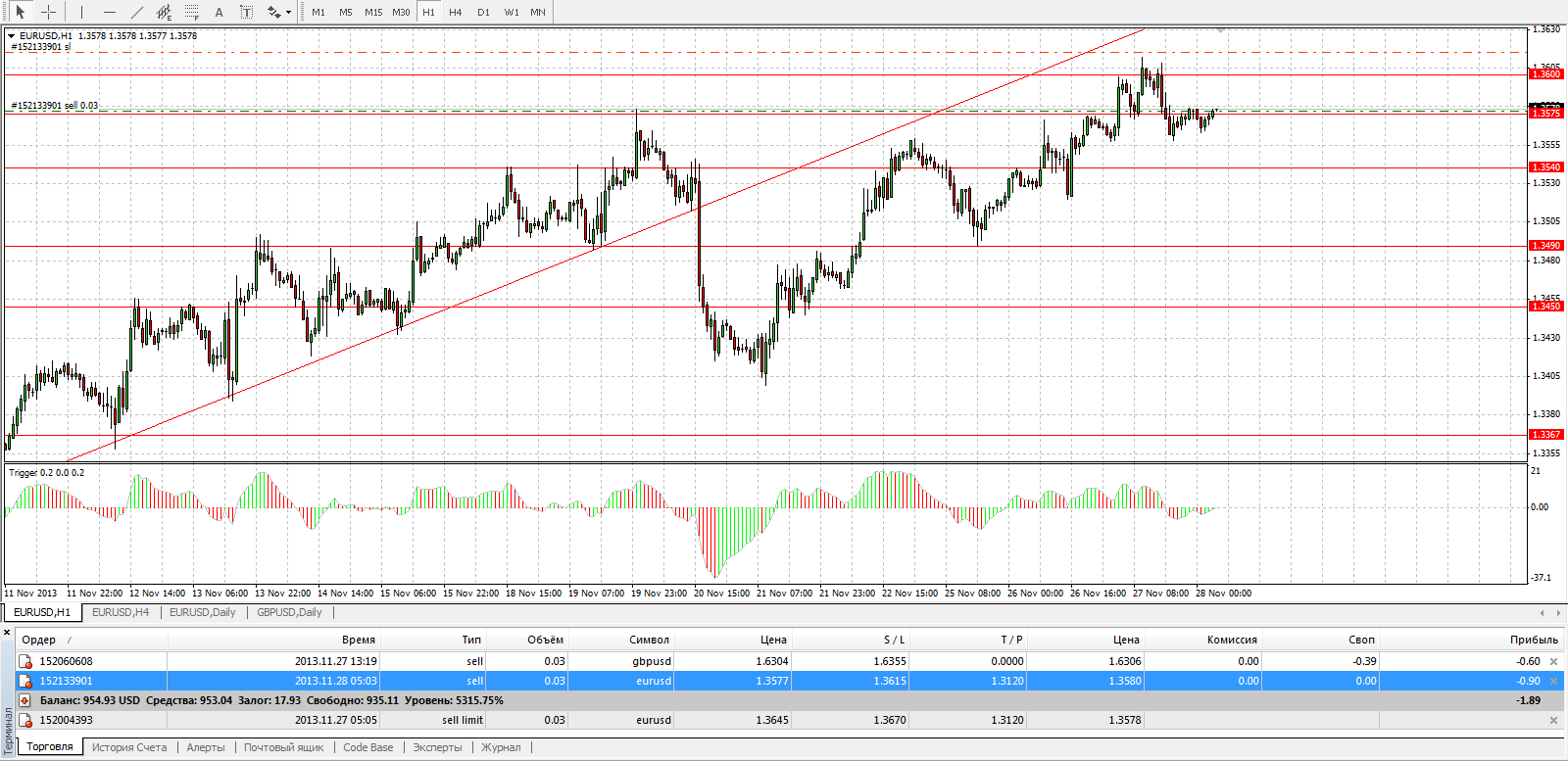1568x761 pixels.
Task: Click the 1.3670 stop loss value
Action: pos(890,720)
